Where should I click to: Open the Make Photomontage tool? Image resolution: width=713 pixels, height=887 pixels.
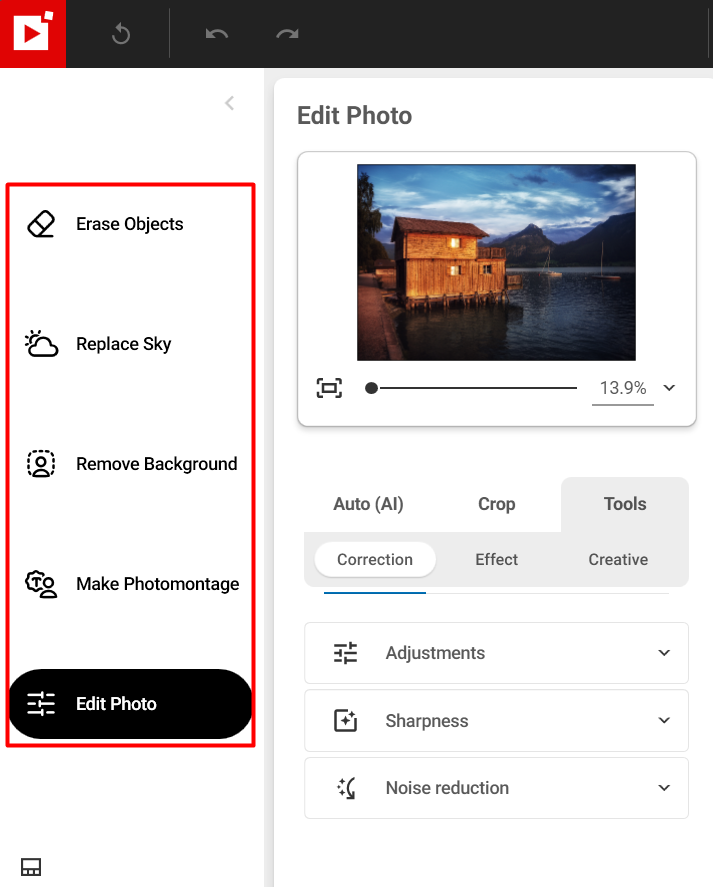point(157,584)
